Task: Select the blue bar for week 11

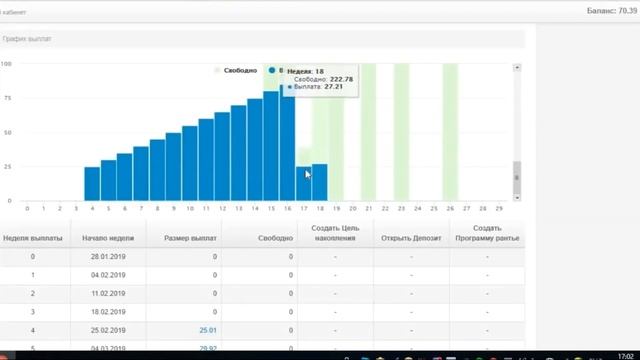Action: [206, 160]
